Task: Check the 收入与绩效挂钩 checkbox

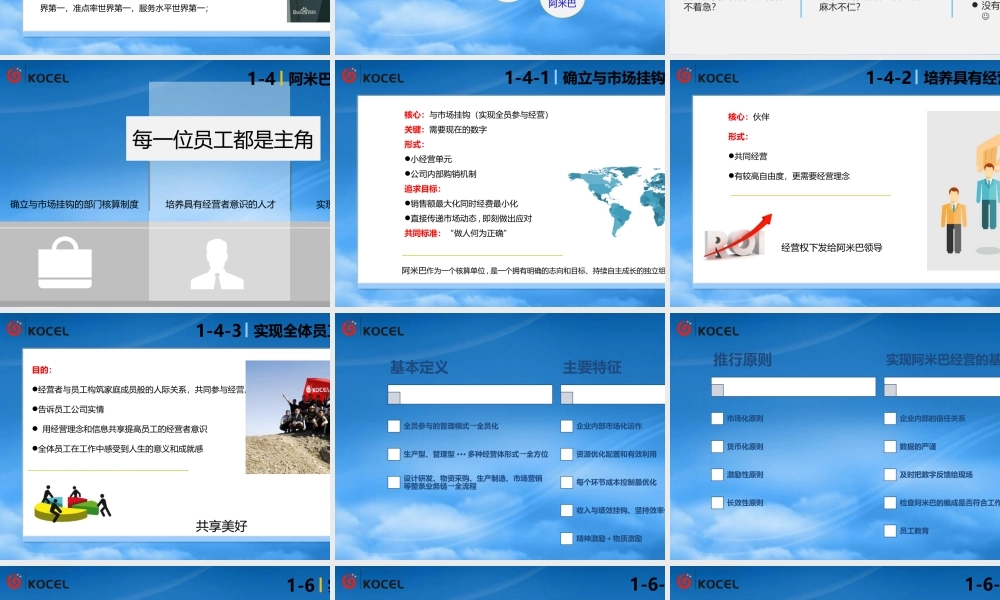Action: click(566, 510)
